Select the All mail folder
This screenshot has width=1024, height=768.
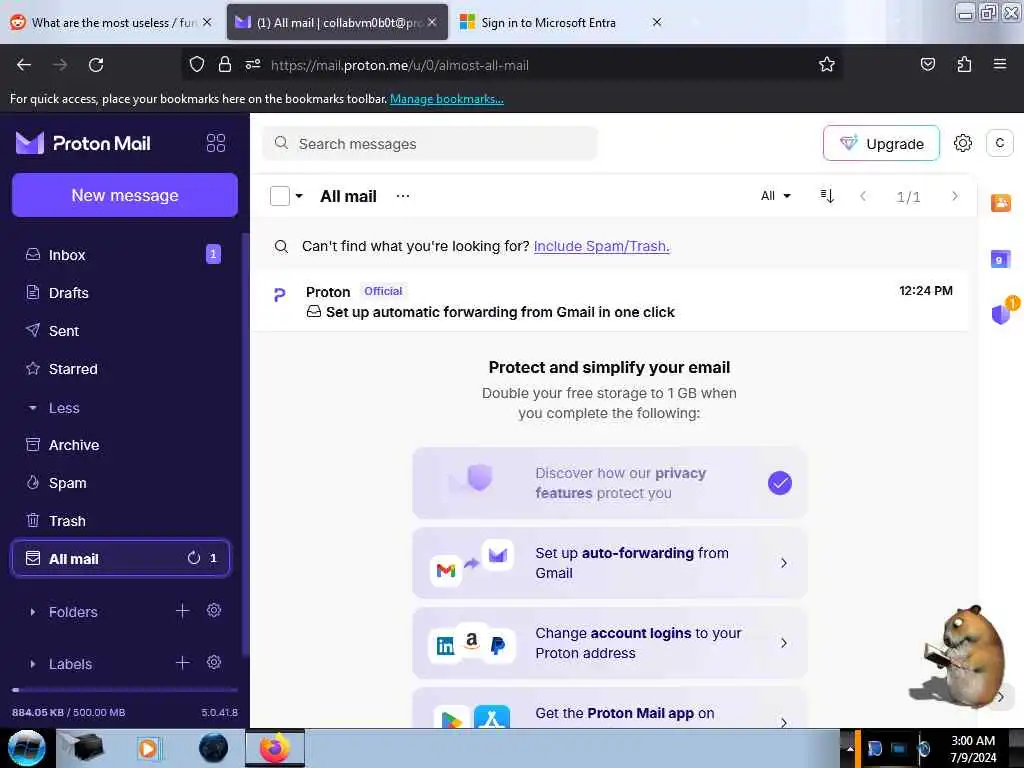pyautogui.click(x=121, y=558)
